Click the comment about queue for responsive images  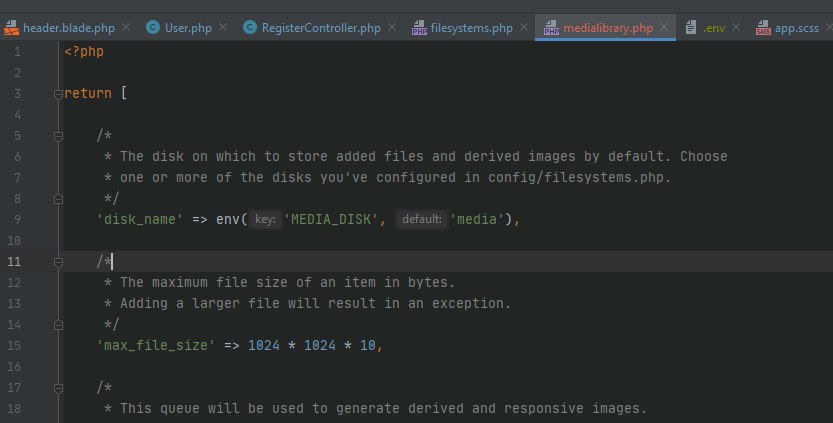tap(383, 408)
